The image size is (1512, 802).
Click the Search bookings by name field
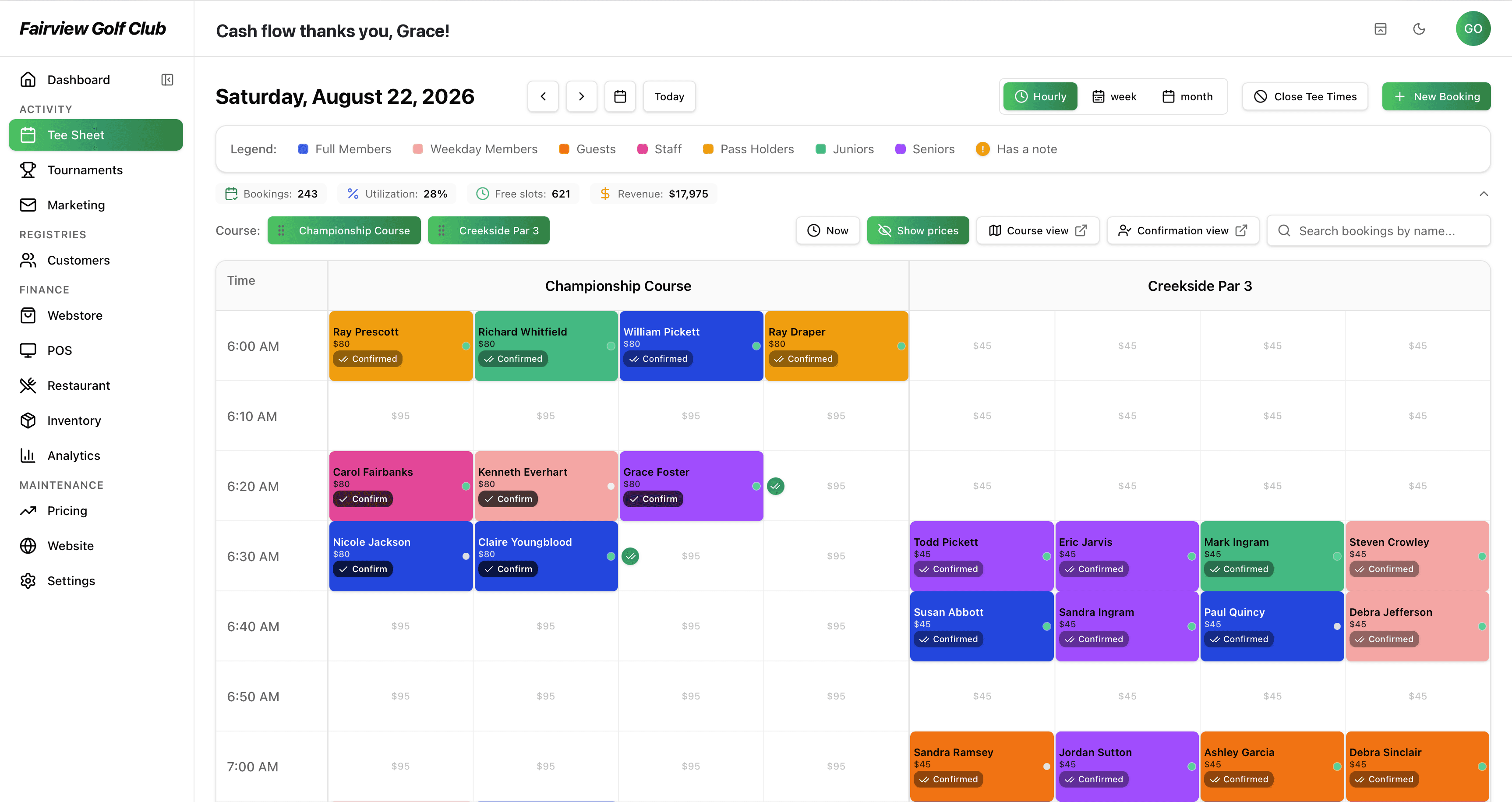(1379, 231)
